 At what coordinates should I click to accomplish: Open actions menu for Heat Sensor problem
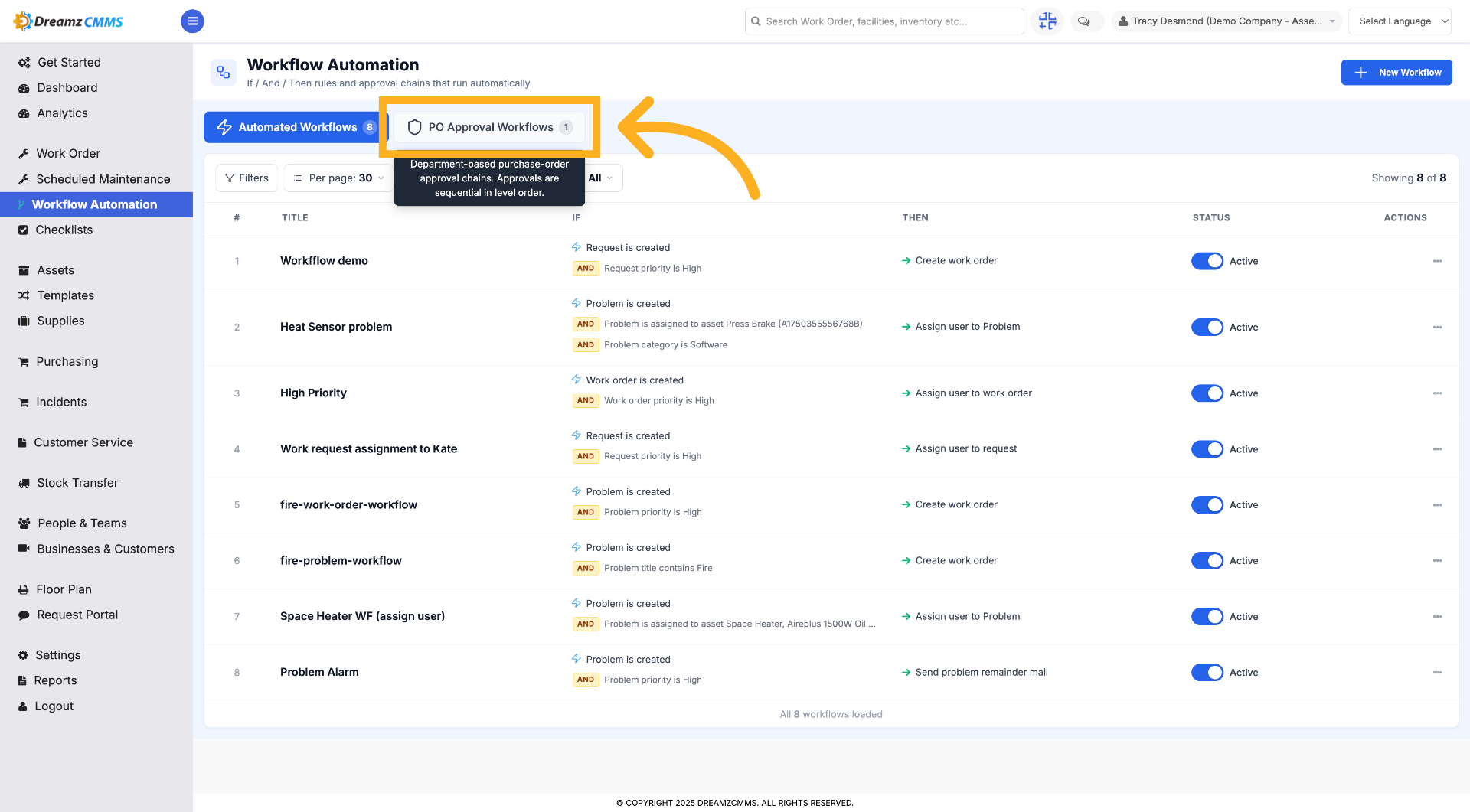tap(1437, 327)
